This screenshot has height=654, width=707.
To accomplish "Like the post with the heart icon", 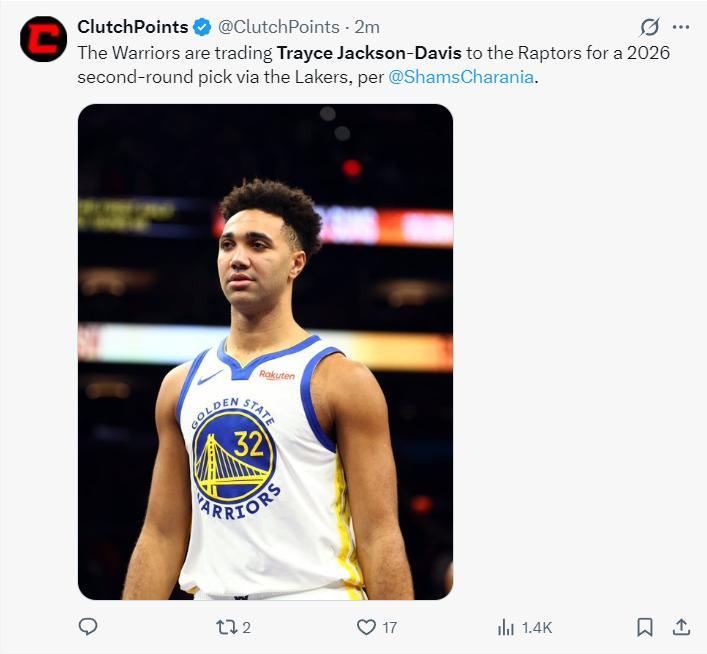I will coord(366,627).
